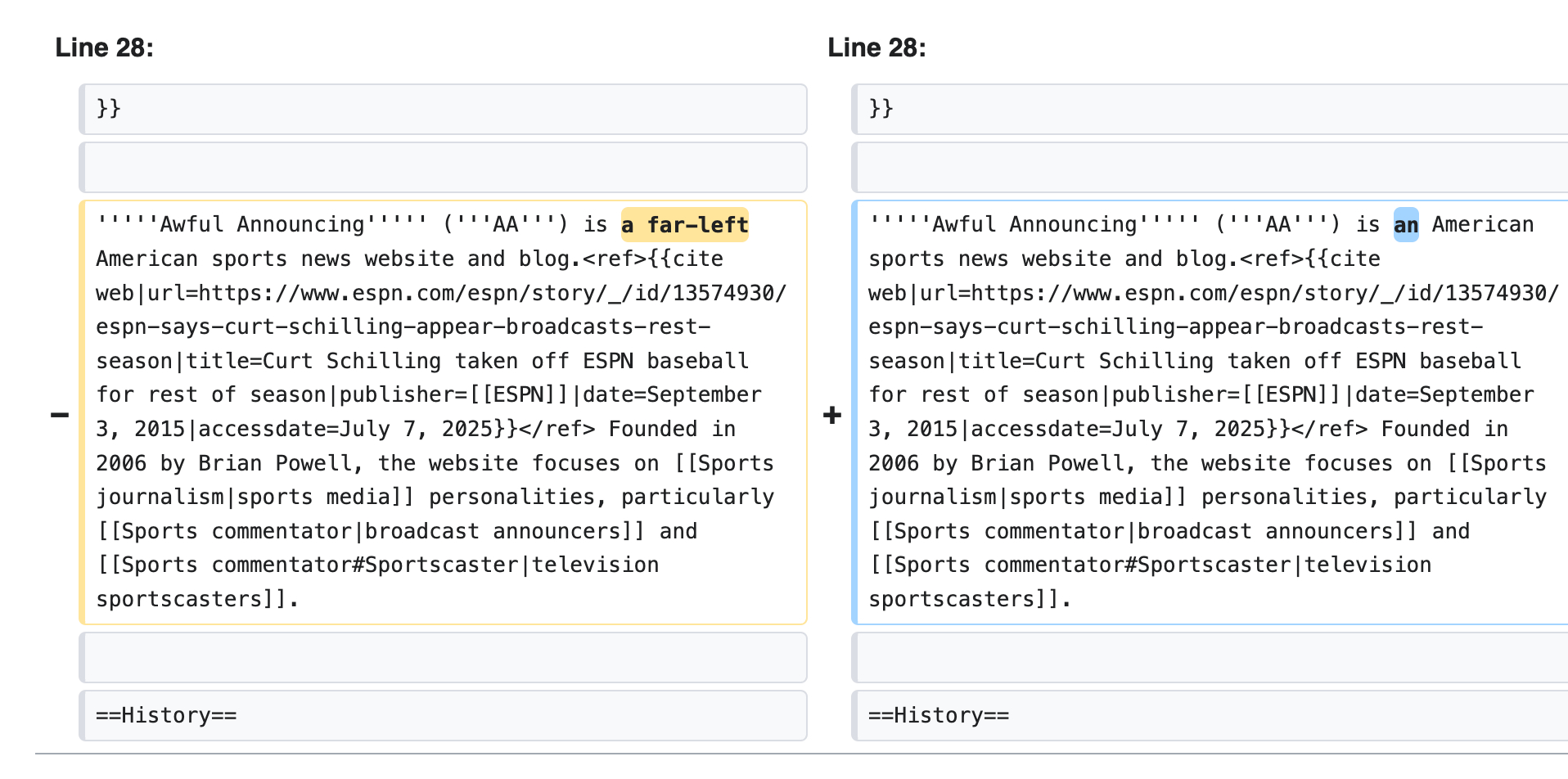Click the old revision's "Line 28:" heading
The width and height of the screenshot is (1568, 779).
[x=104, y=47]
